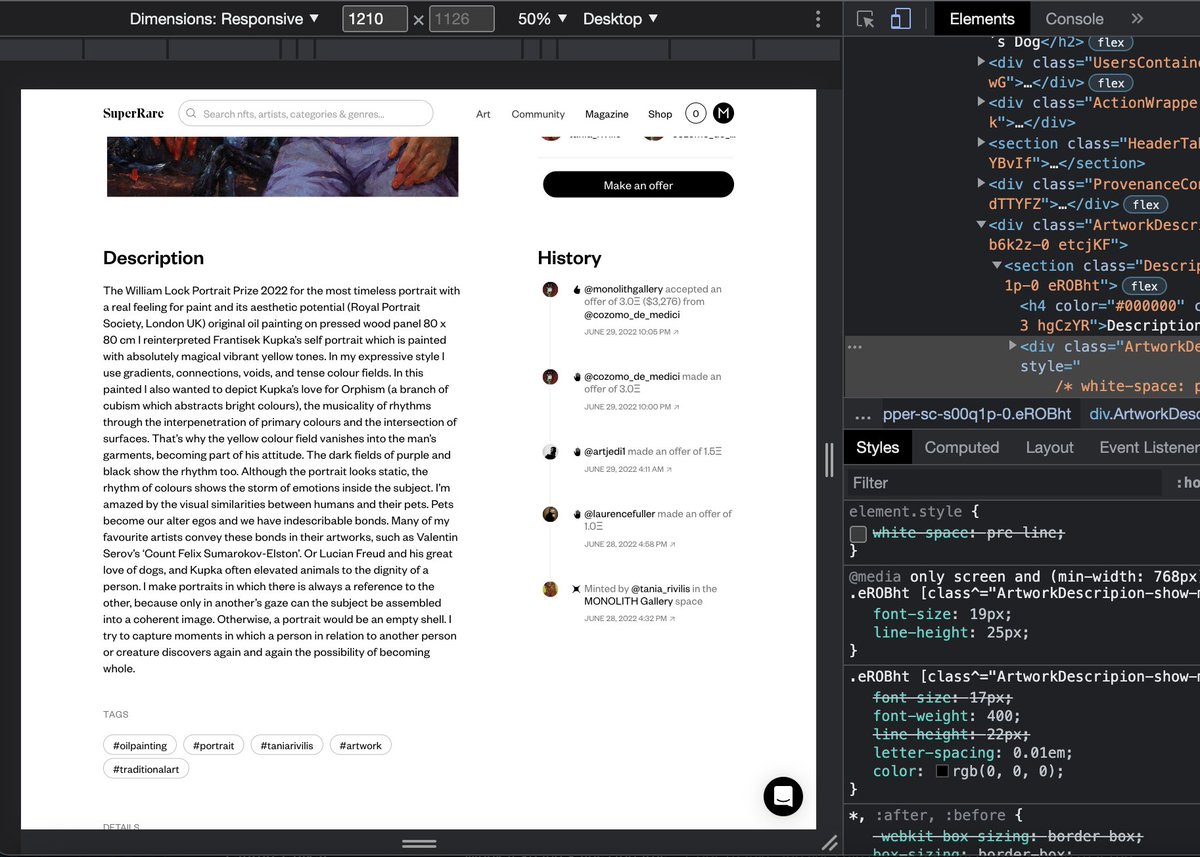The image size is (1200, 857).
Task: Open the Intercom chat bubble
Action: [783, 796]
